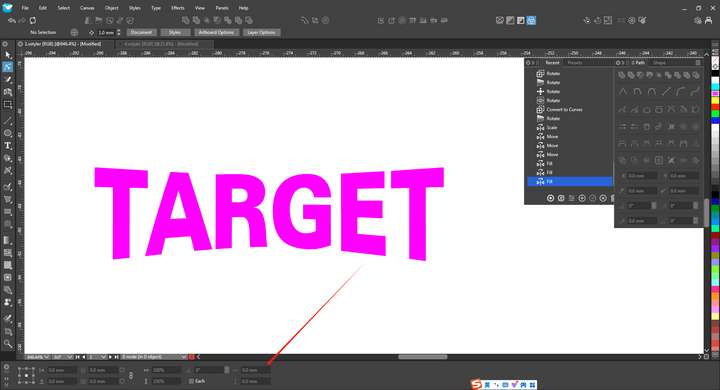Viewport: 720px width, 390px height.
Task: Pick the magenta swatch in color palette
Action: coord(715,94)
